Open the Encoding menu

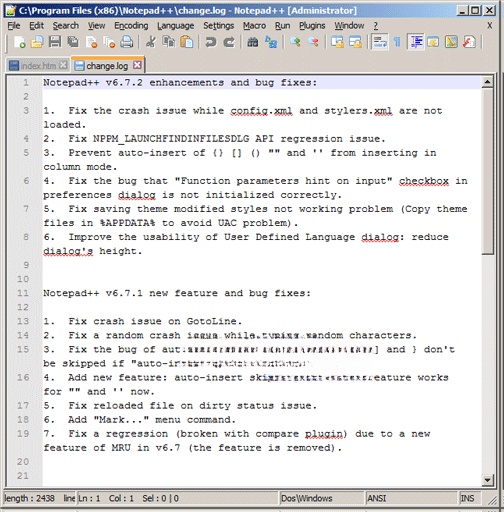click(131, 26)
